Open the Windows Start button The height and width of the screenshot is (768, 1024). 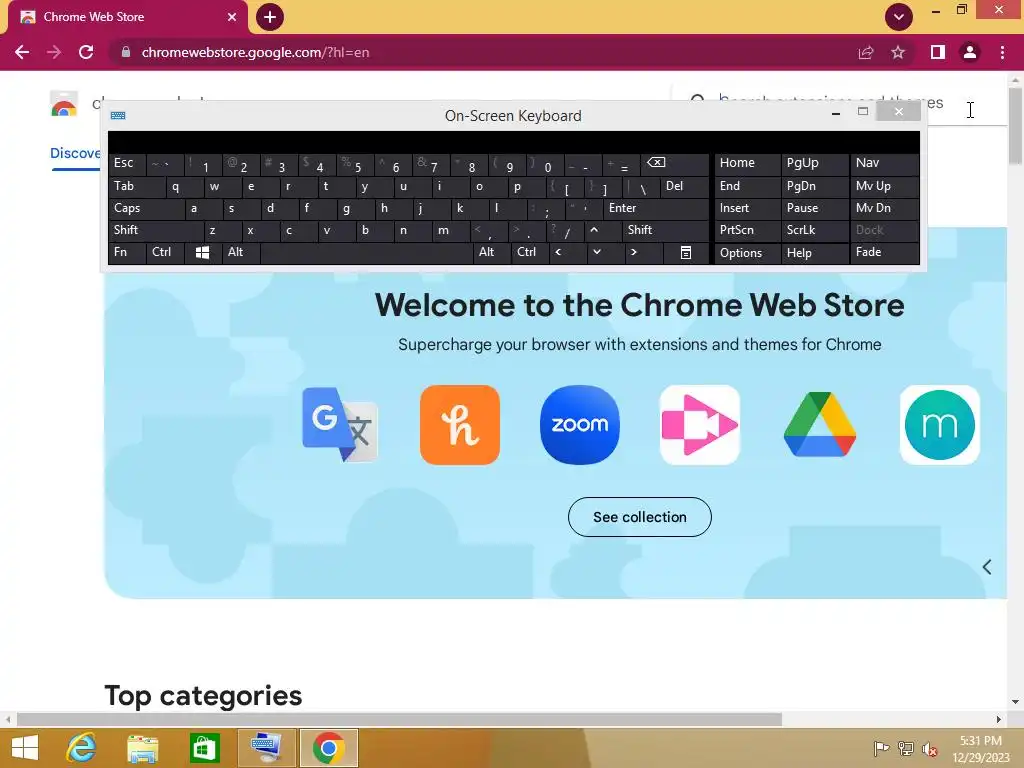tap(25, 748)
